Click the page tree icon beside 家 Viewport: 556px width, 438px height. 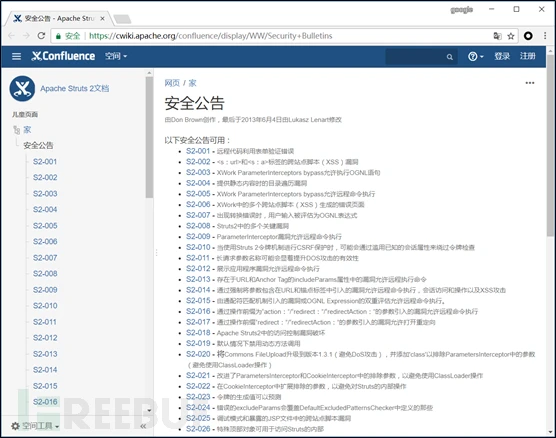point(16,130)
